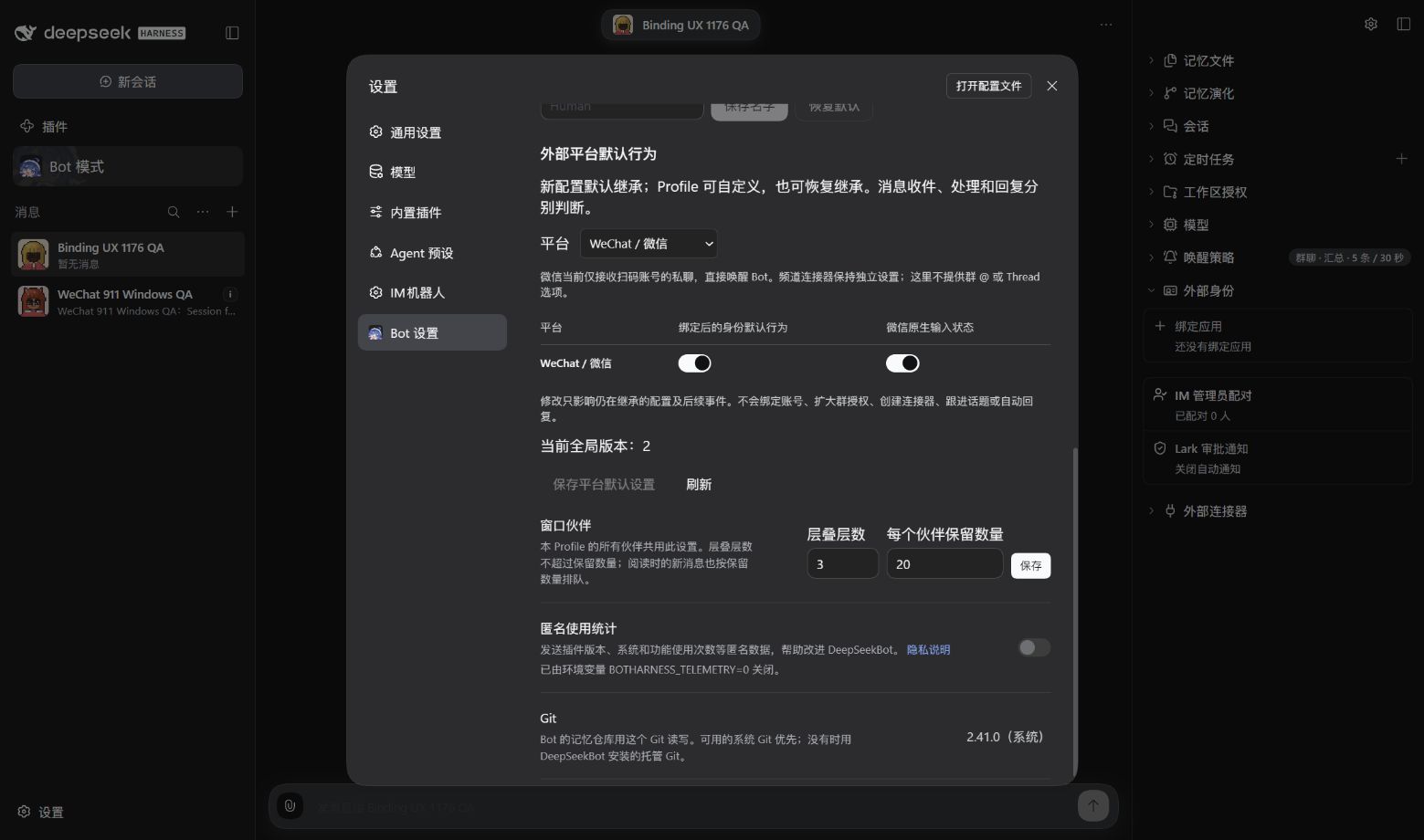Screen dimensions: 1424x840
Task: Close the settings dialog
Action: coord(1052,86)
